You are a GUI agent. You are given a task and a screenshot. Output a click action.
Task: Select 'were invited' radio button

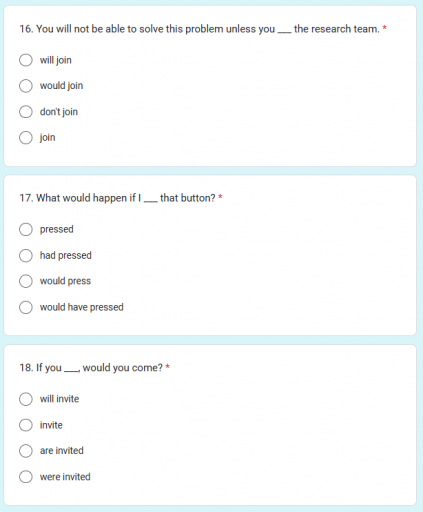26,477
